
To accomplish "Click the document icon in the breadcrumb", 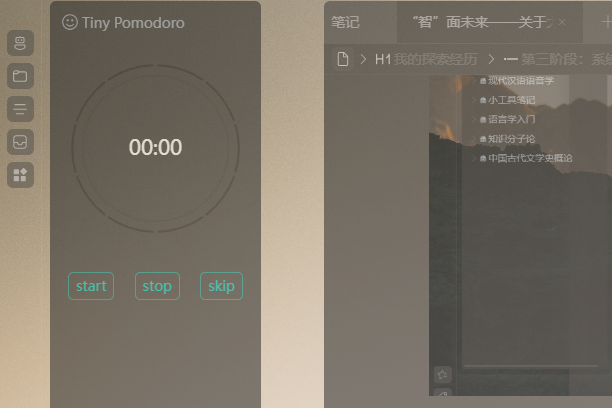I will [x=343, y=59].
